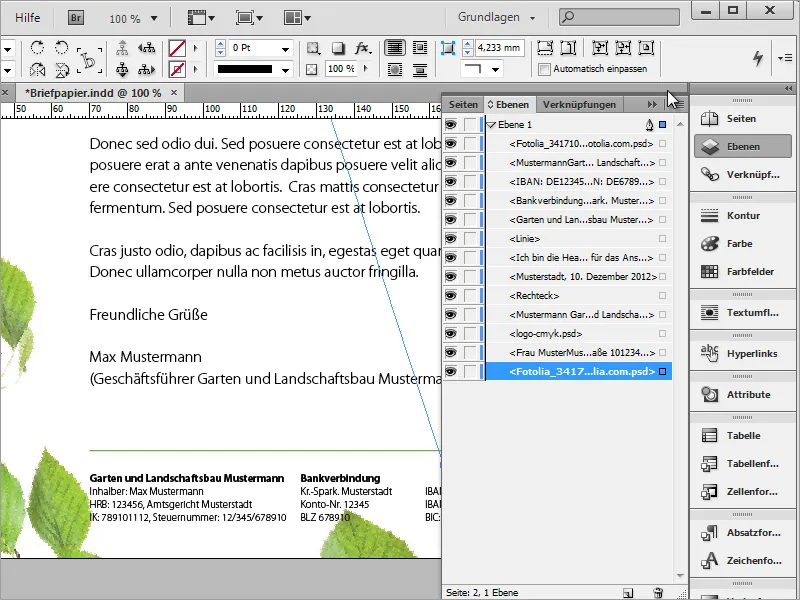Screen dimensions: 800x600
Task: Hide Ebene 1 layer with eye icon
Action: pyautogui.click(x=451, y=124)
